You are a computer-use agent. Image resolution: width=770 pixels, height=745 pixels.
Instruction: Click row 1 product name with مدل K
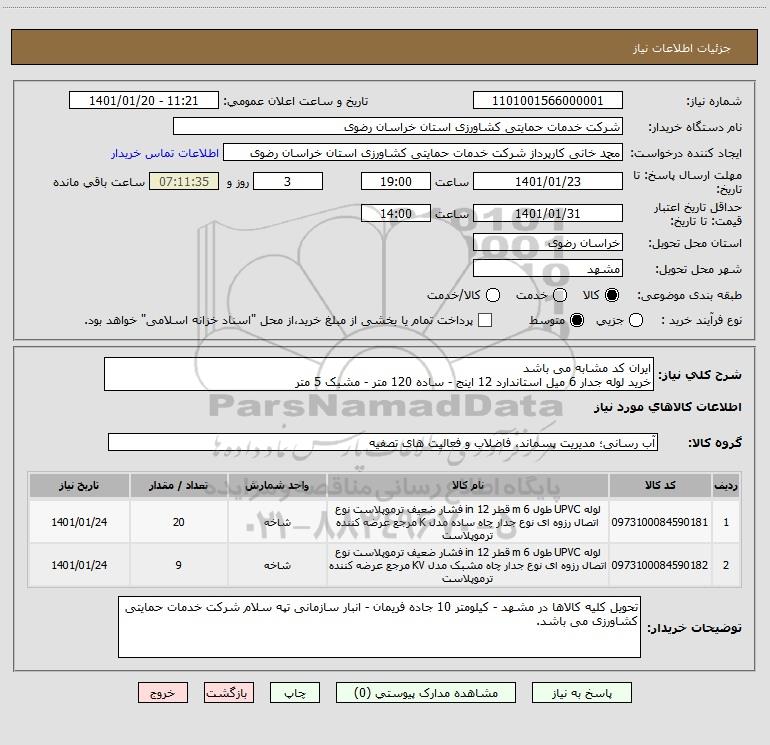pos(468,522)
